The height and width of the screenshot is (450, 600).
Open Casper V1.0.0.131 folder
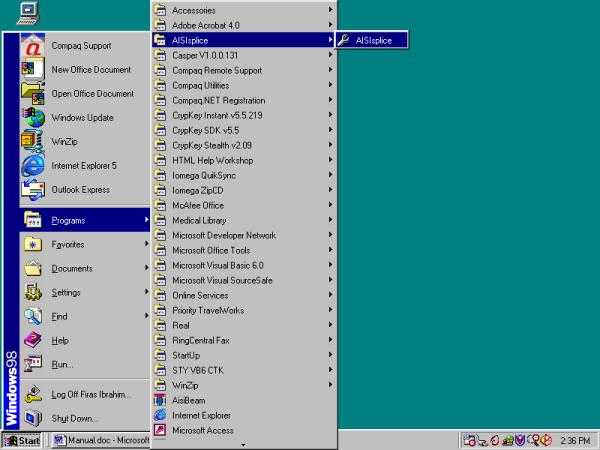click(244, 55)
